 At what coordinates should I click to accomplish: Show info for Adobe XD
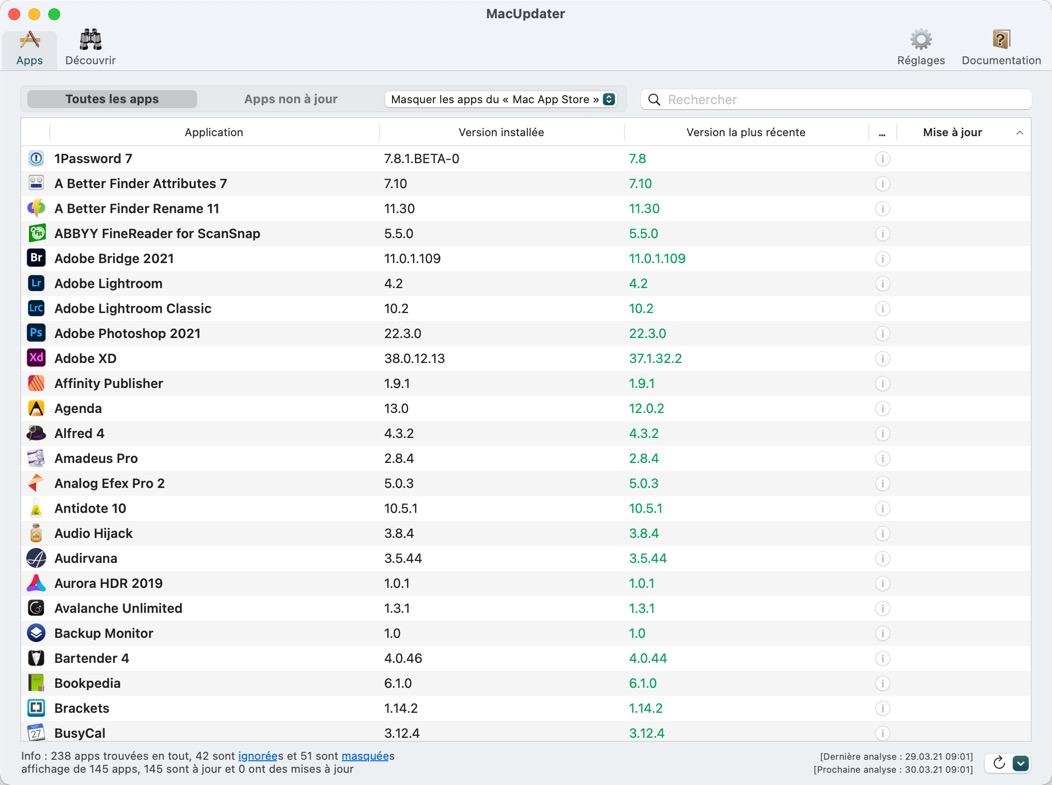point(882,358)
